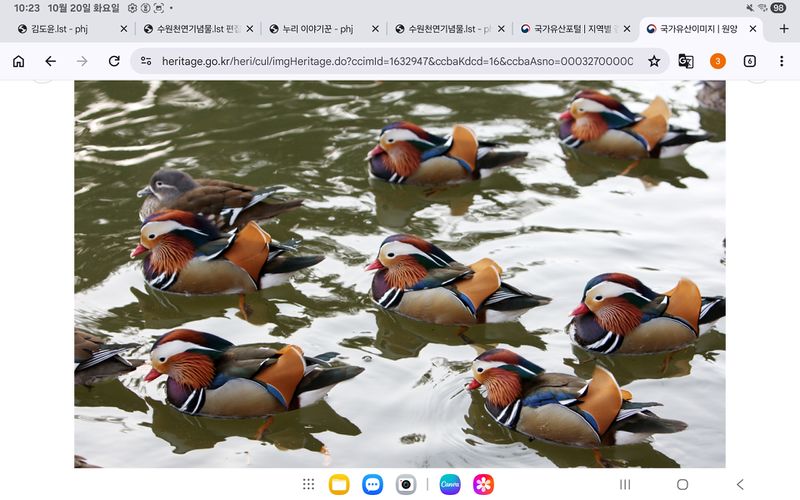
Task: Go forward to the next page
Action: coord(82,61)
